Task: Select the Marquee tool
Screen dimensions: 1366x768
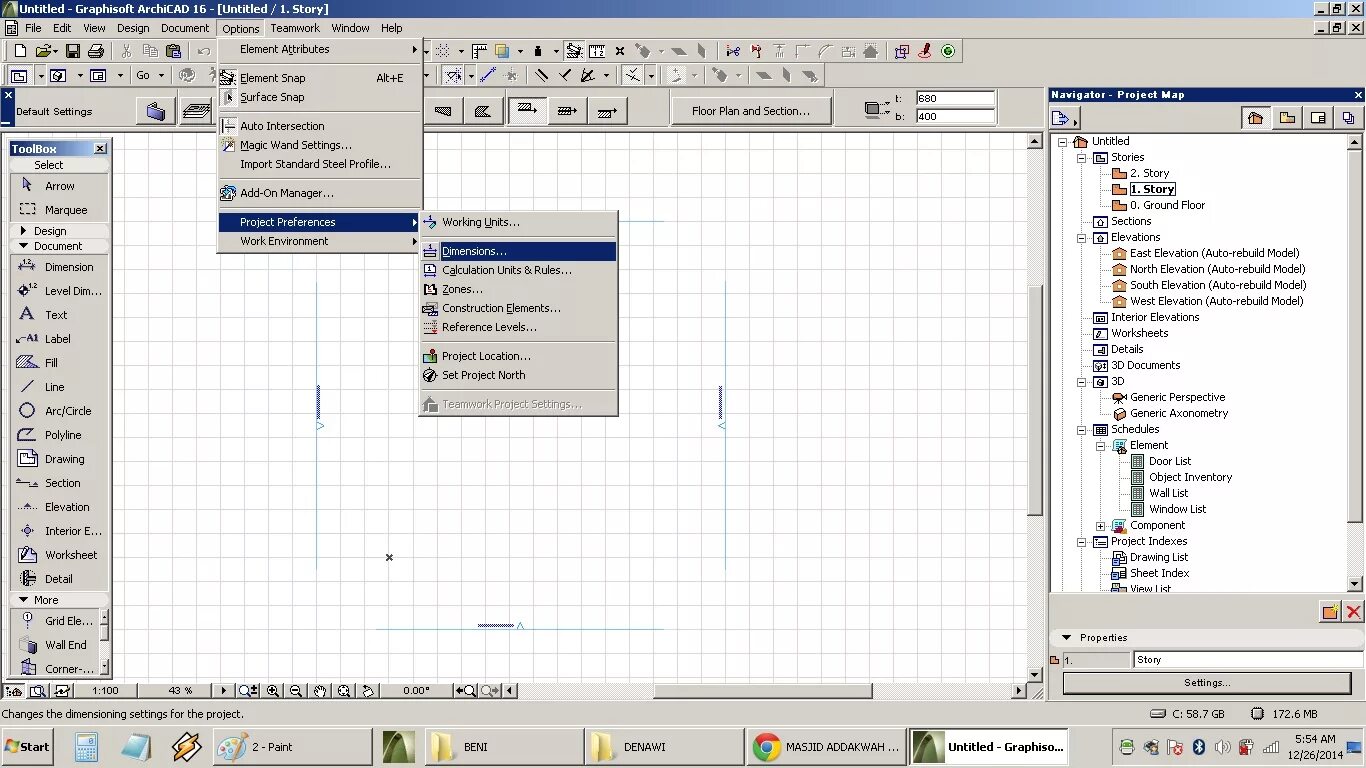Action: pyautogui.click(x=60, y=210)
